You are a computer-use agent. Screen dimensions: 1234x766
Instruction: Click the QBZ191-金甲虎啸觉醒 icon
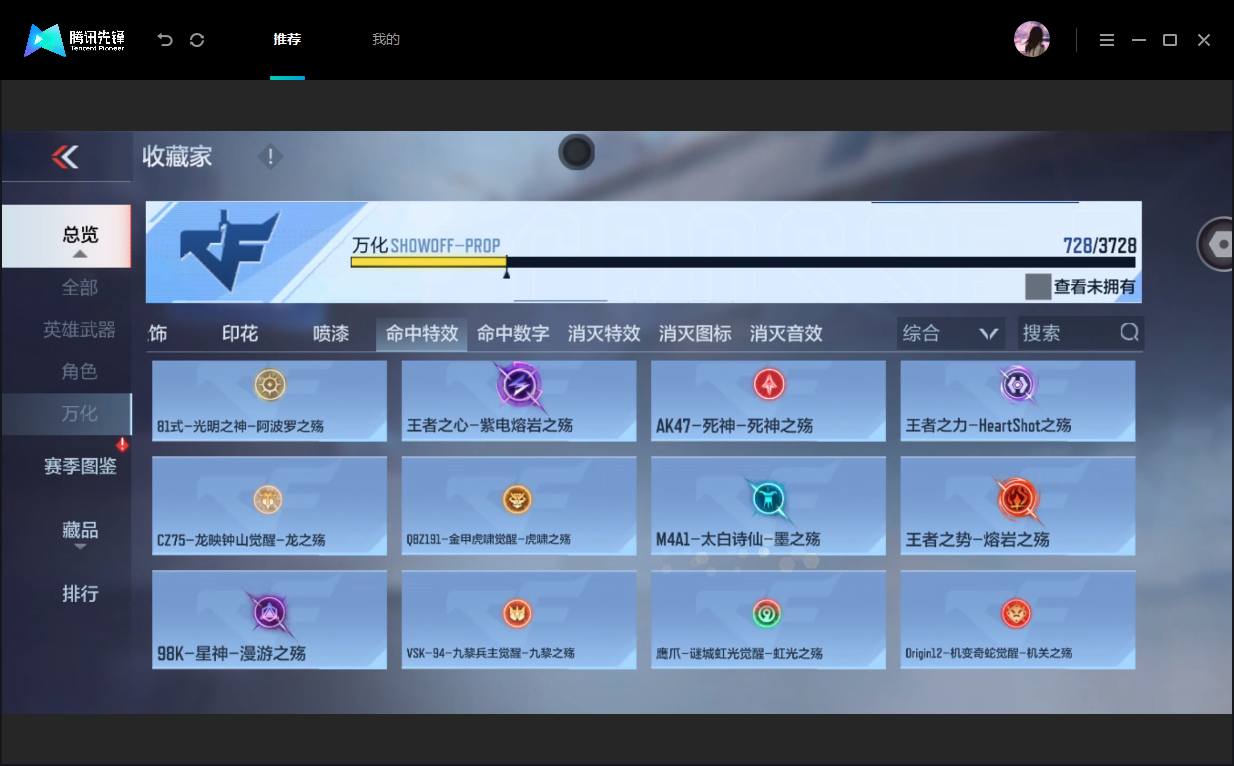[517, 498]
